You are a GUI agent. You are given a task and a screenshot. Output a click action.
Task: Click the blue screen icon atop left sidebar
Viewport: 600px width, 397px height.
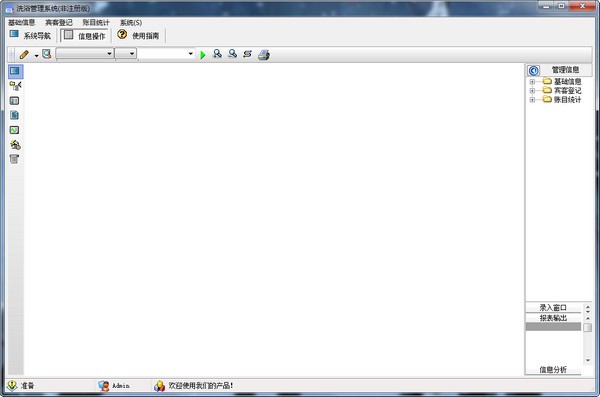point(15,71)
